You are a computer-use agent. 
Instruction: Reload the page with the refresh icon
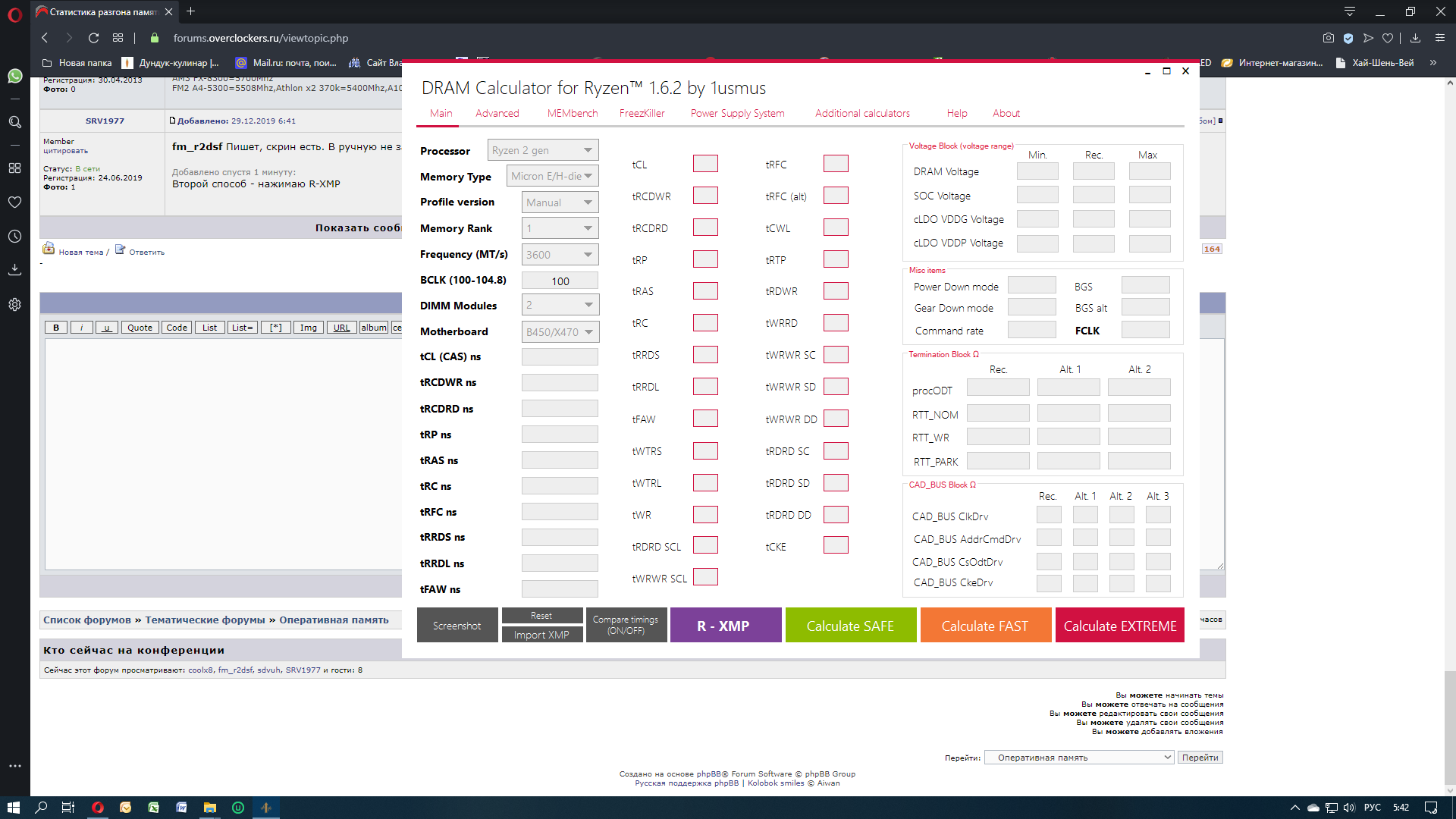(93, 38)
